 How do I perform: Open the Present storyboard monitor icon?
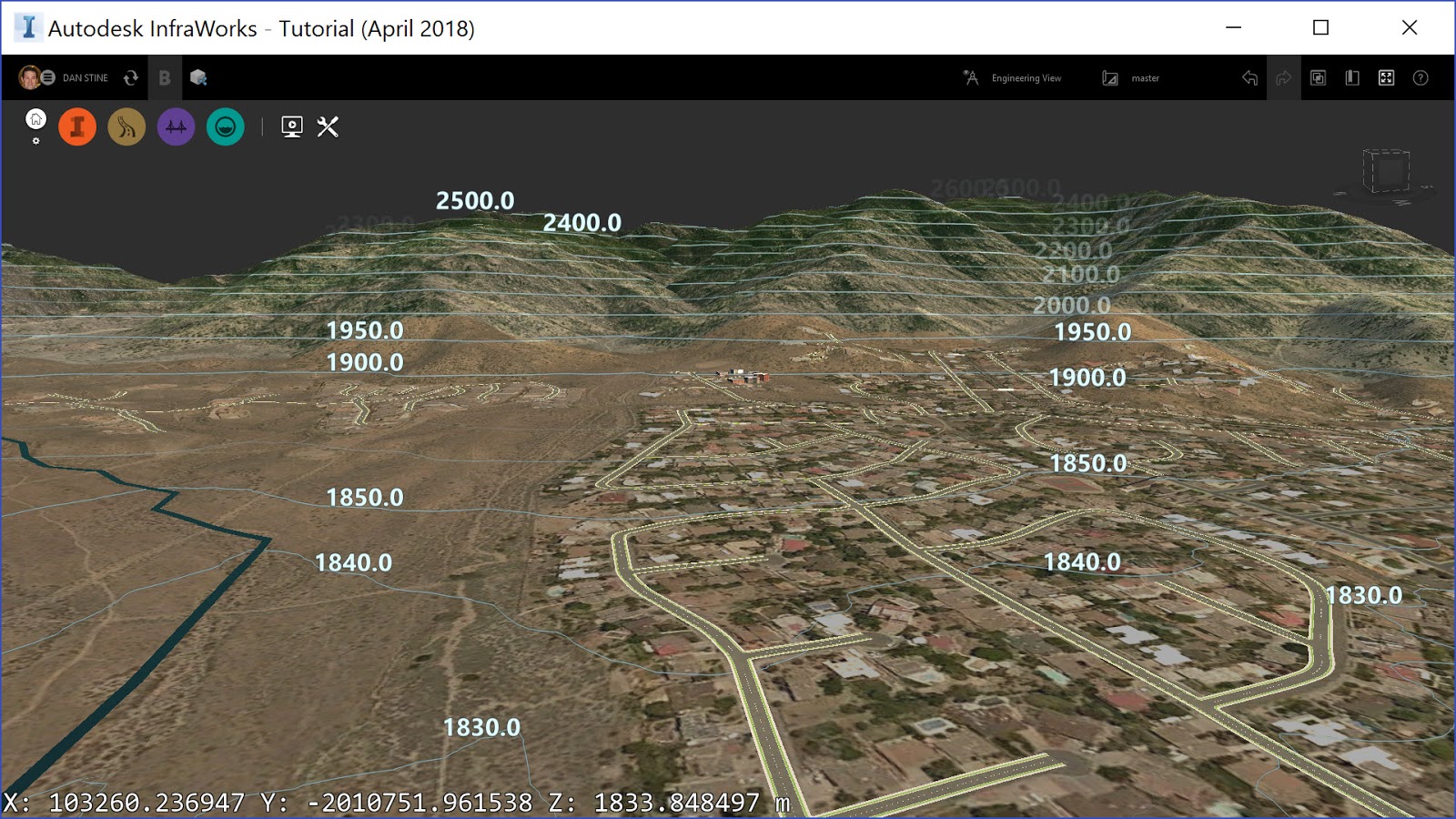click(290, 127)
